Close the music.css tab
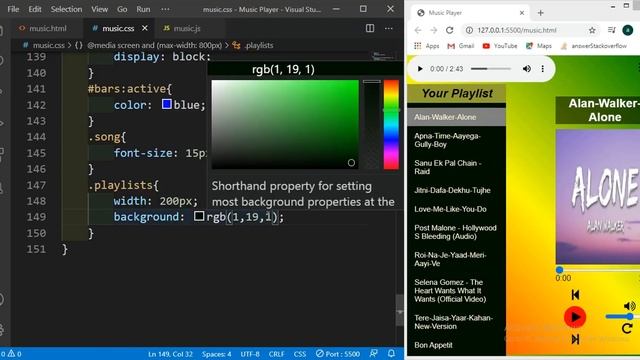 [144, 28]
